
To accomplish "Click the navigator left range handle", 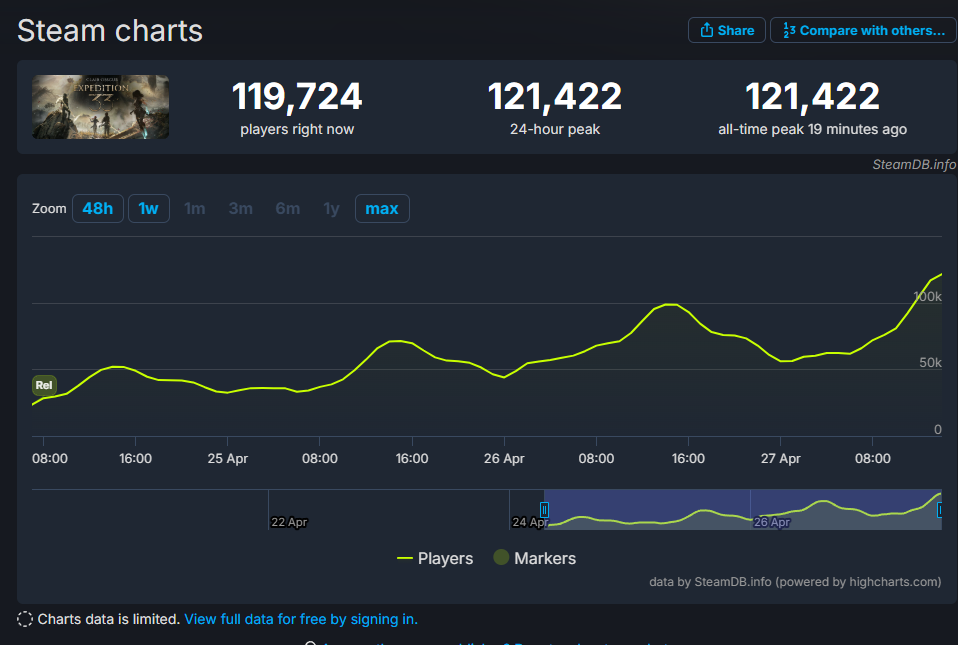I will [544, 509].
